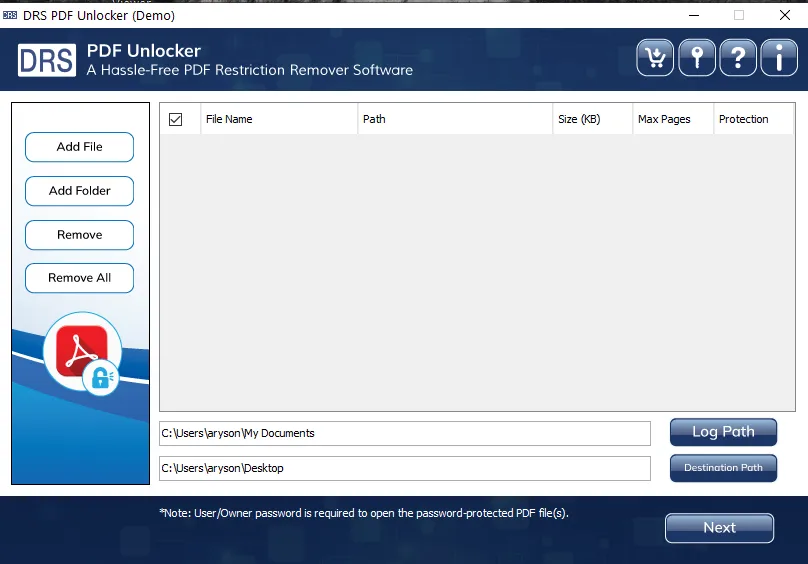Open help via question mark icon
The height and width of the screenshot is (564, 808).
coord(738,58)
